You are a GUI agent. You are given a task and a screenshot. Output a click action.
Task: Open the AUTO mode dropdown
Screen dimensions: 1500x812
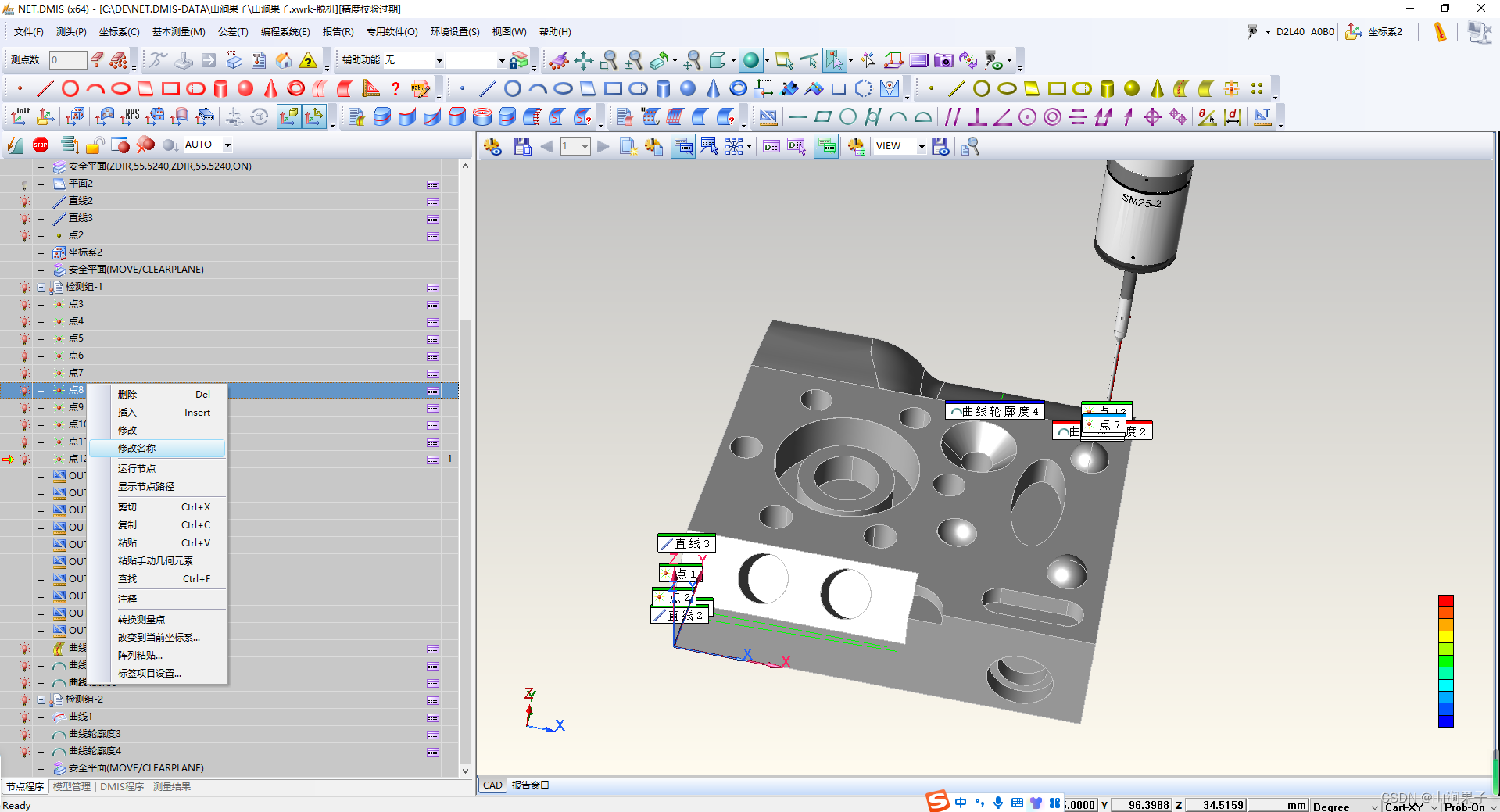(x=227, y=145)
